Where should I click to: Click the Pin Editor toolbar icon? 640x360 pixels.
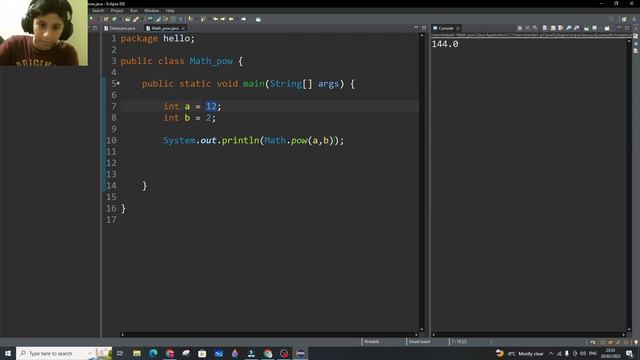(x=258, y=19)
